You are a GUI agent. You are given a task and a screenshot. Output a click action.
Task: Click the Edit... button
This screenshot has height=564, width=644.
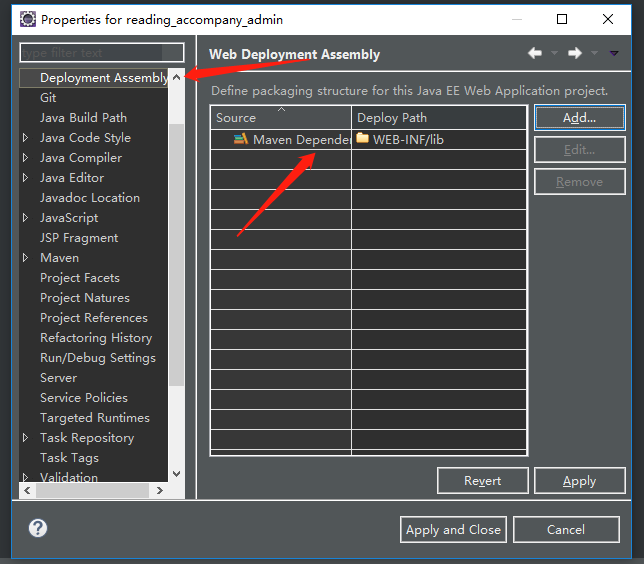[x=580, y=150]
